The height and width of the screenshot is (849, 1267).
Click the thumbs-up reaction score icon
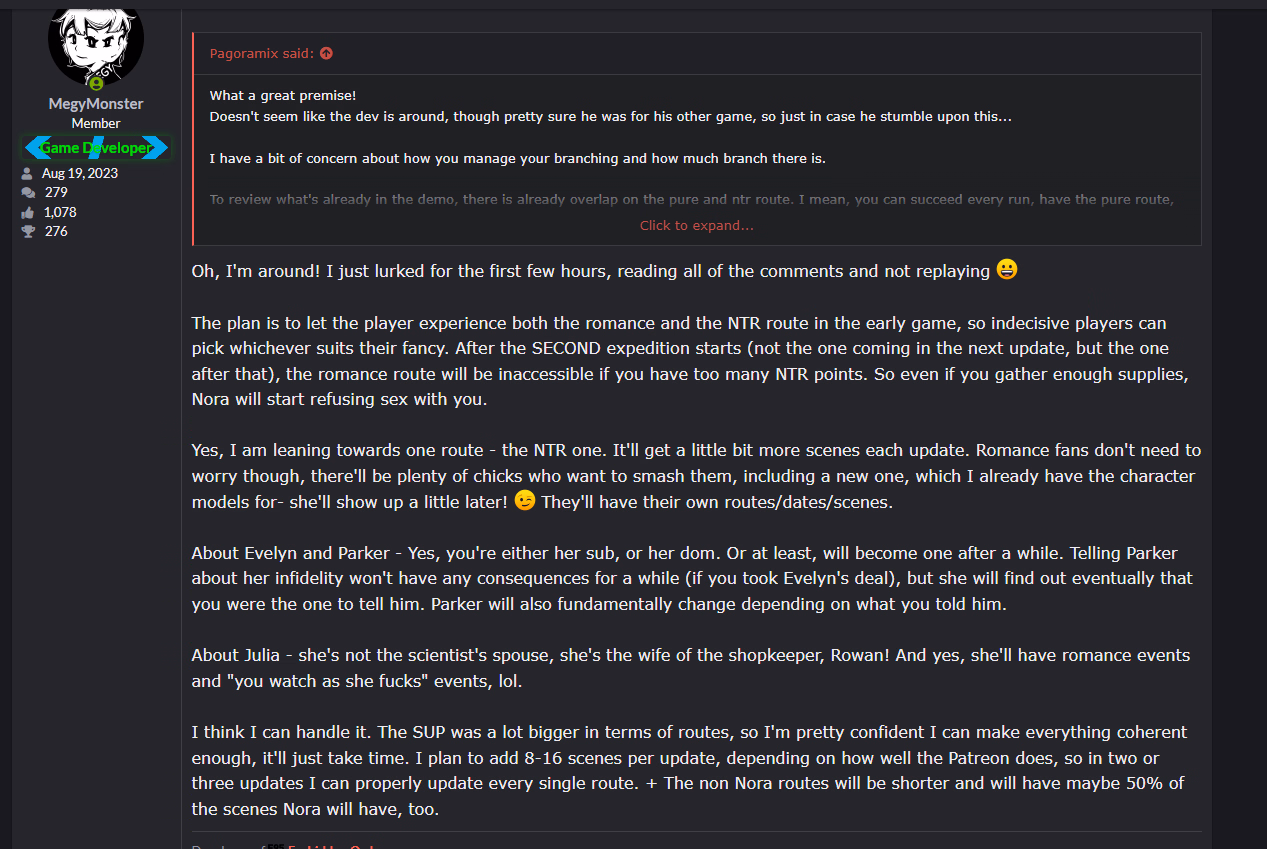point(28,212)
